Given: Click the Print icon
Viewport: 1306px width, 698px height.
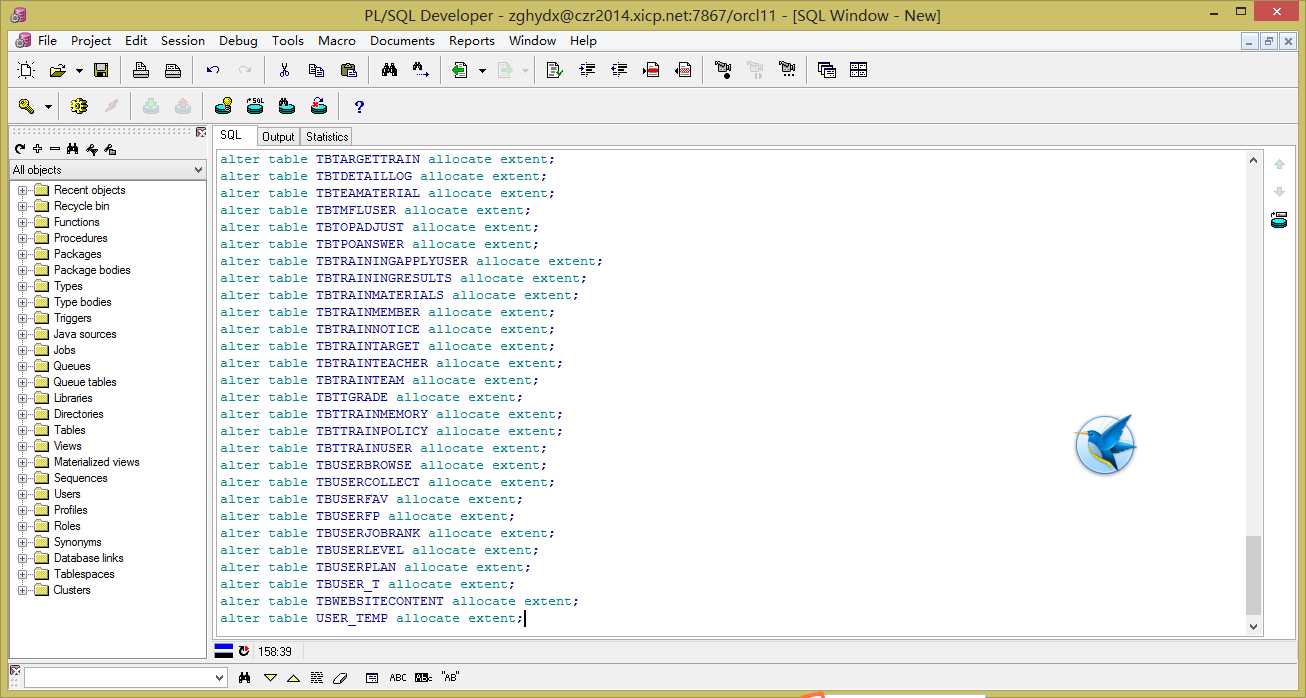Looking at the screenshot, I should pyautogui.click(x=141, y=70).
